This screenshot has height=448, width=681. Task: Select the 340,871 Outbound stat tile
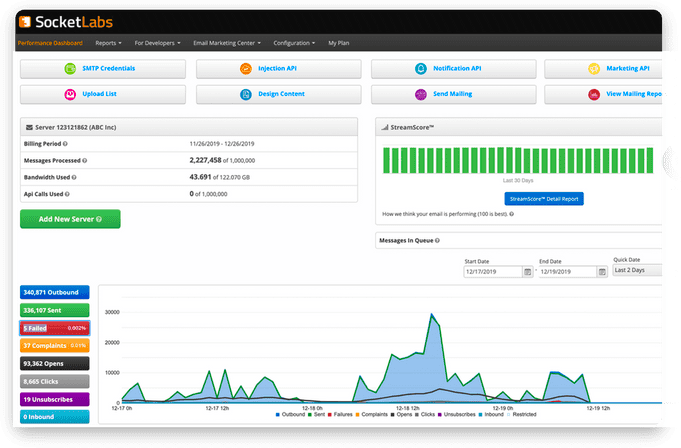[x=55, y=292]
